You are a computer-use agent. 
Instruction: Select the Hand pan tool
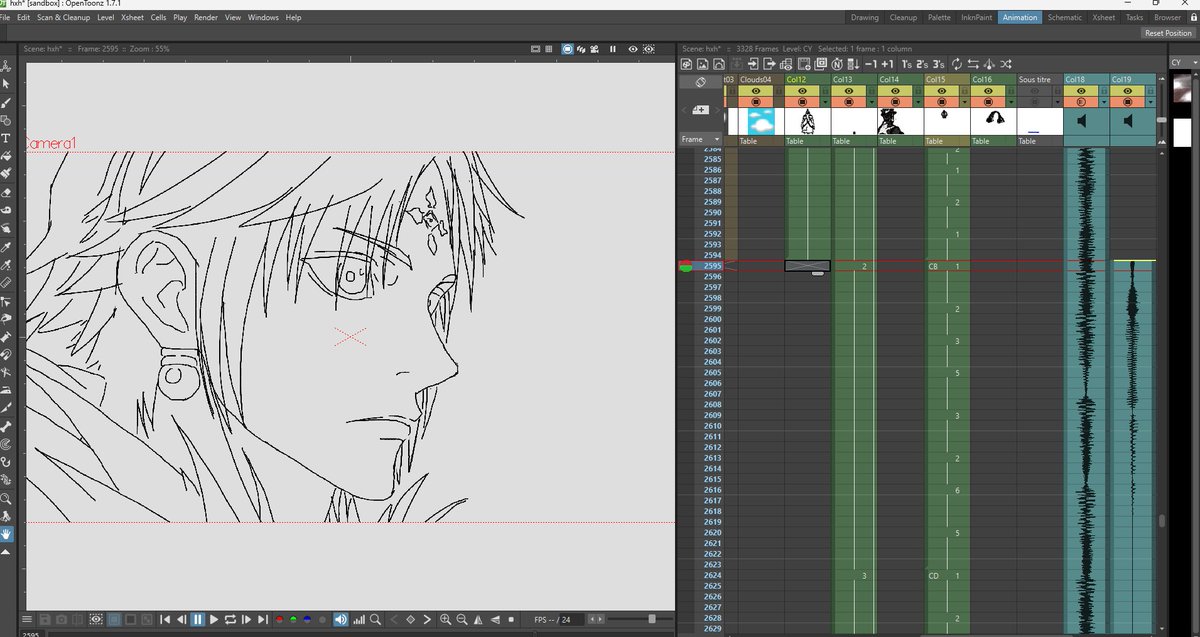(6, 533)
